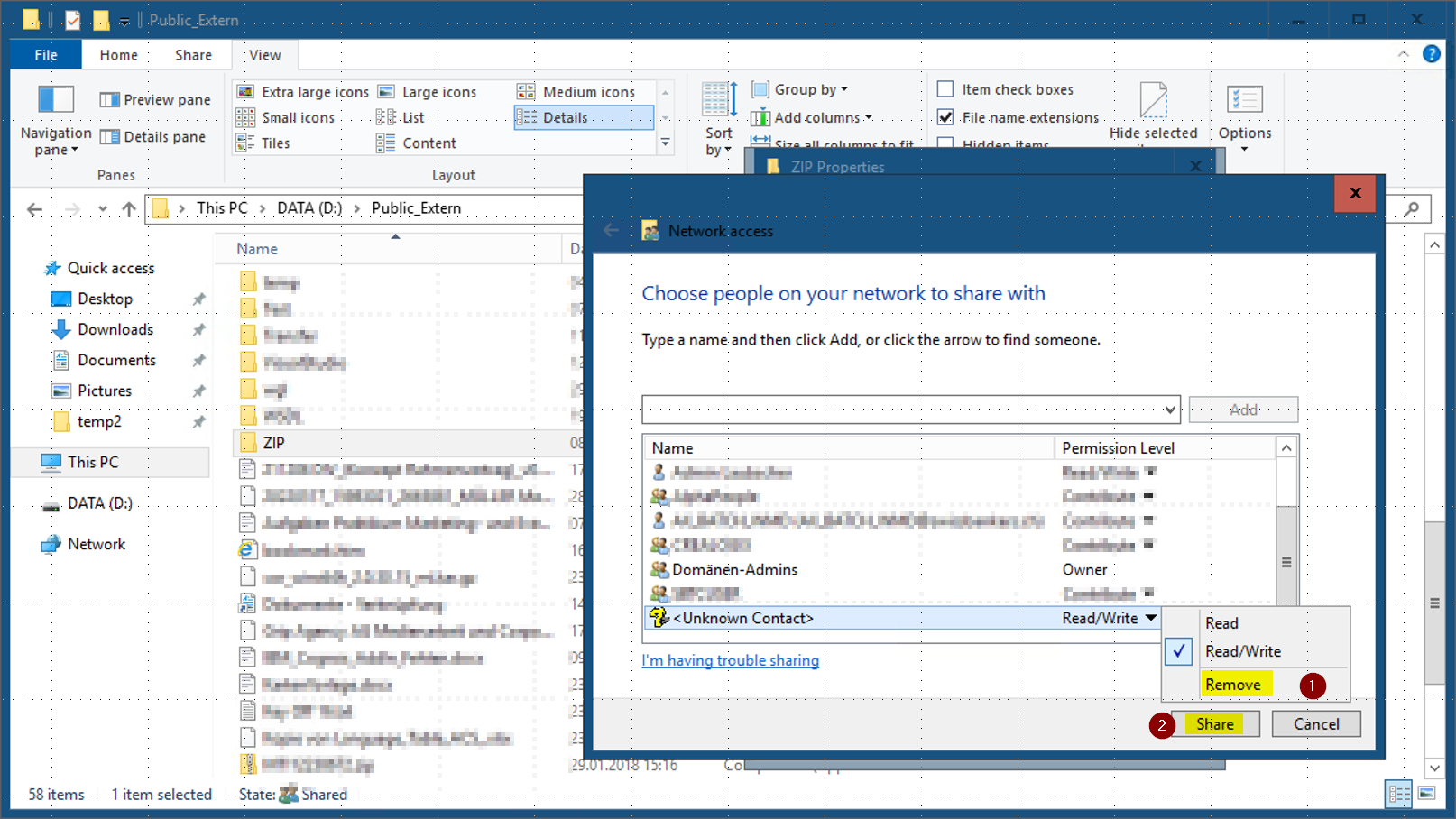The height and width of the screenshot is (819, 1456).
Task: Open Downloads in sidebar
Action: [102, 329]
